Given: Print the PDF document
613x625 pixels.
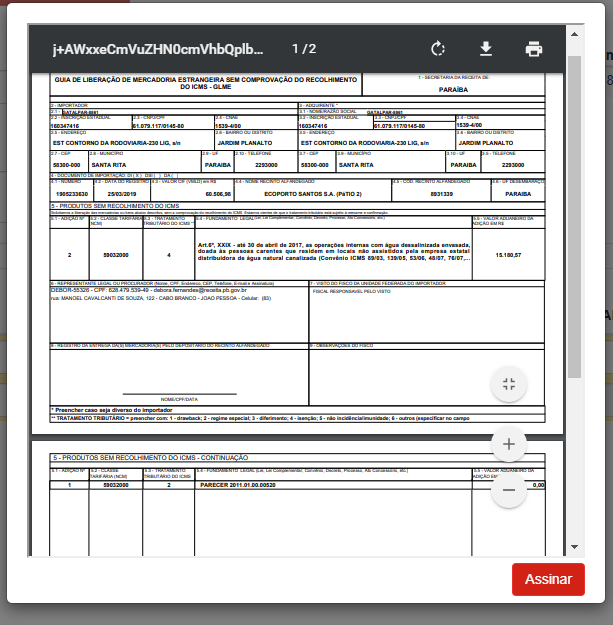Looking at the screenshot, I should tap(533, 49).
